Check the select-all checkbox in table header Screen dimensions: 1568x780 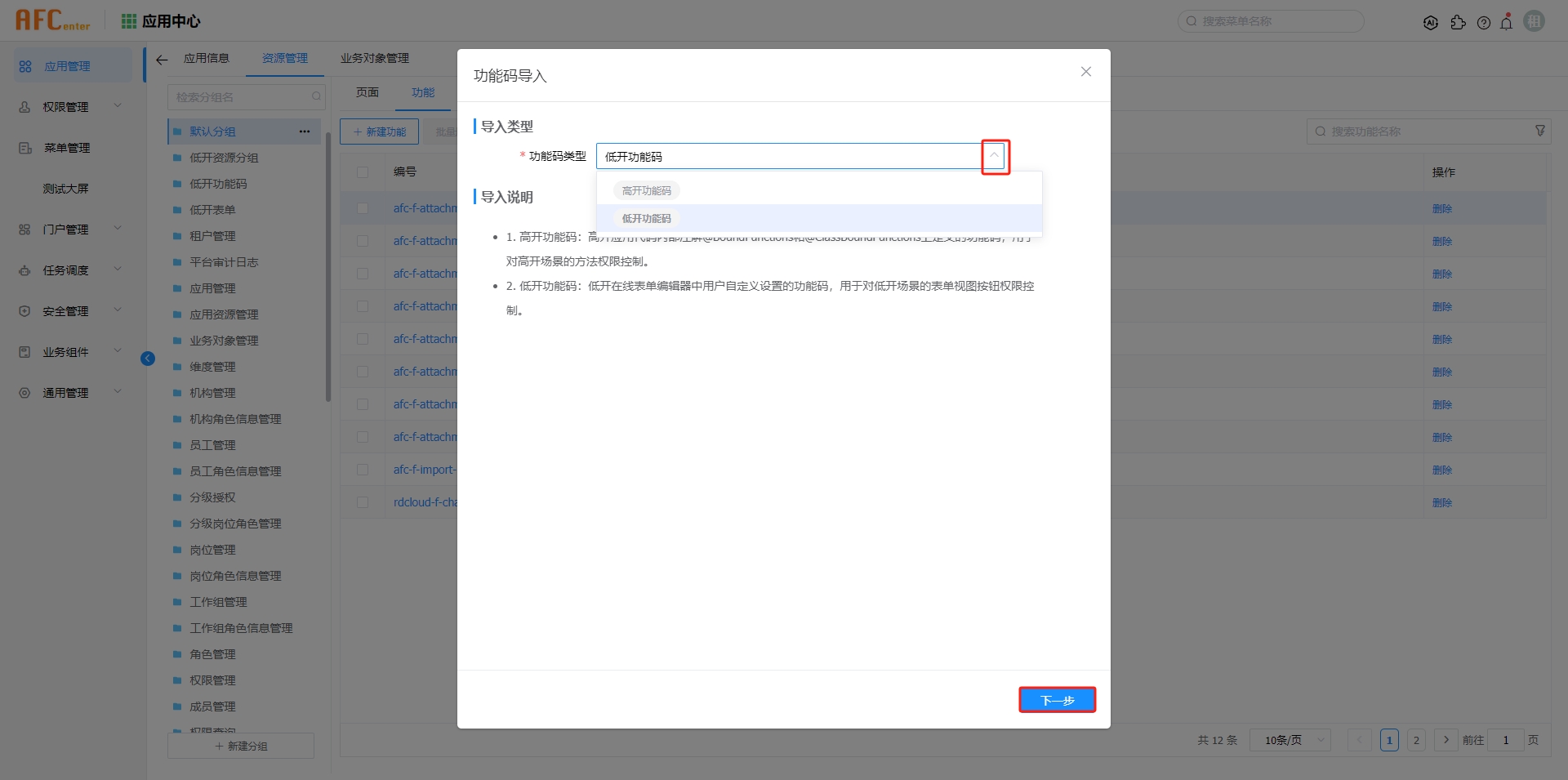(363, 172)
